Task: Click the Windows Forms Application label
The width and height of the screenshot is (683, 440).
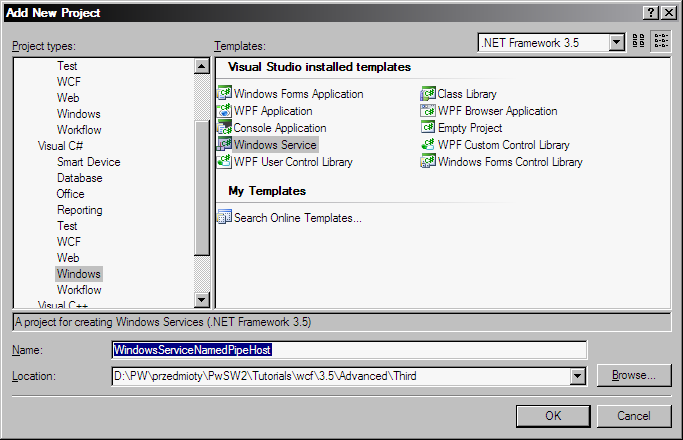Action: coord(298,94)
